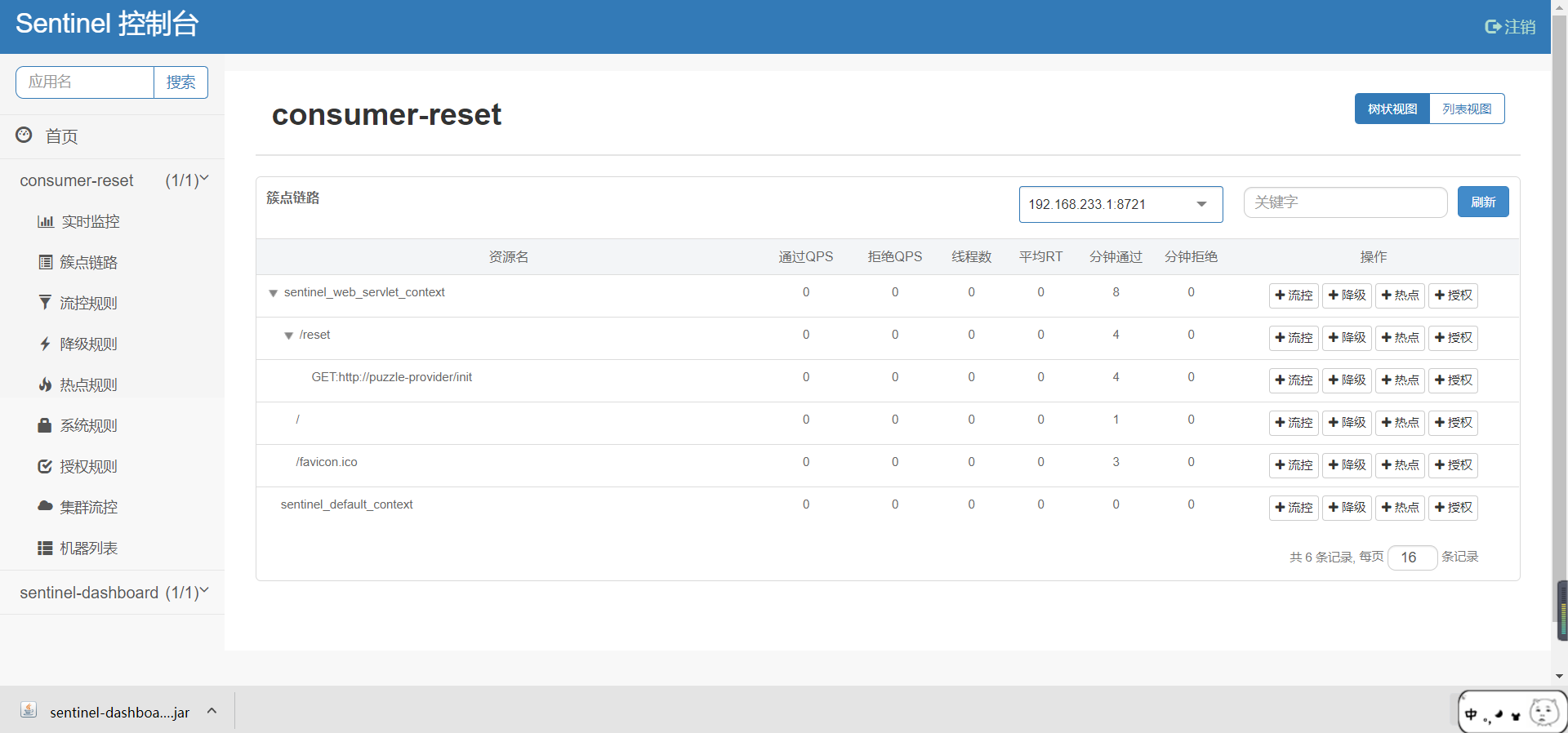Click the jar file icon in downloads bar
This screenshot has height=733, width=1568.
point(29,709)
